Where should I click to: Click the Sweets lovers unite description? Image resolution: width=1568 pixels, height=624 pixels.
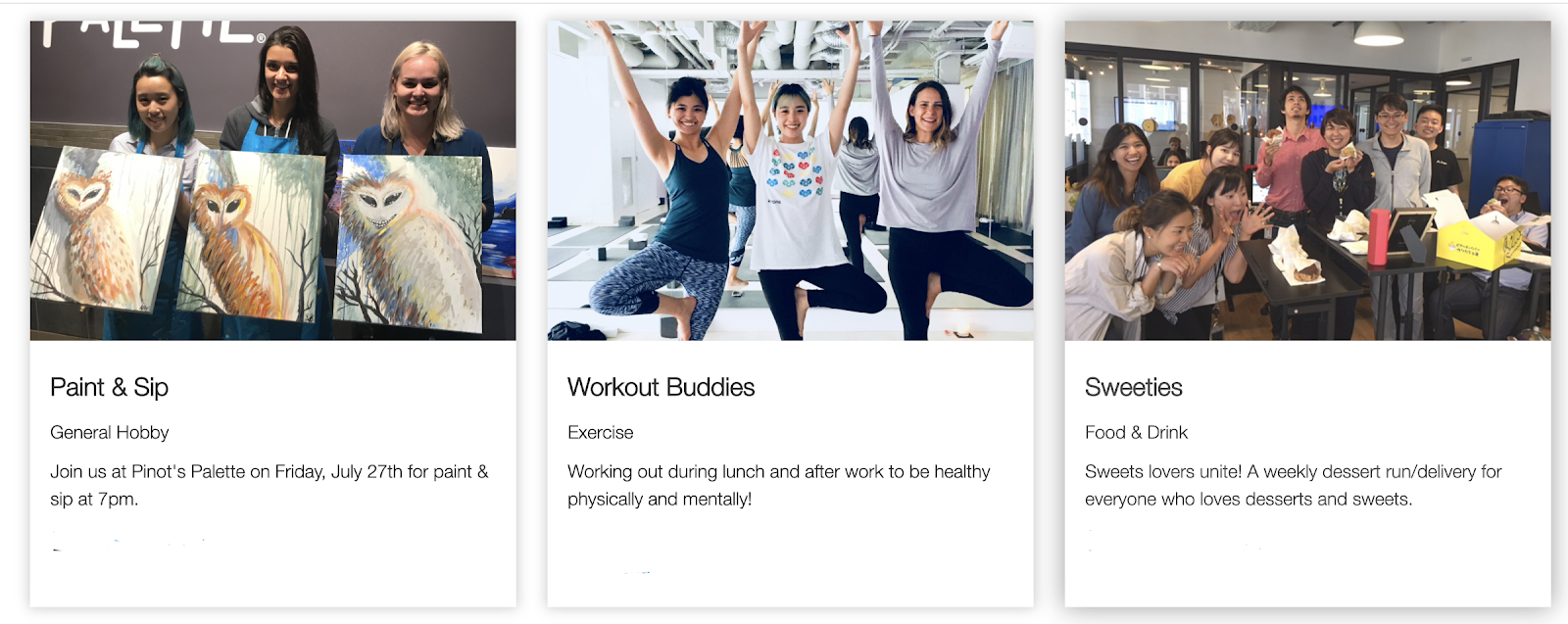point(1293,485)
